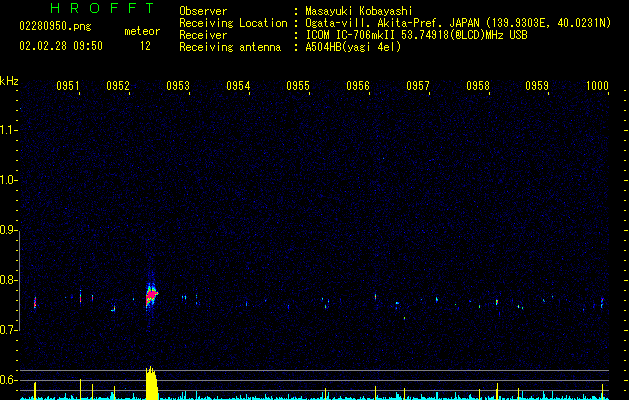
Task: Click the 0954 time marker
Action: pos(238,86)
